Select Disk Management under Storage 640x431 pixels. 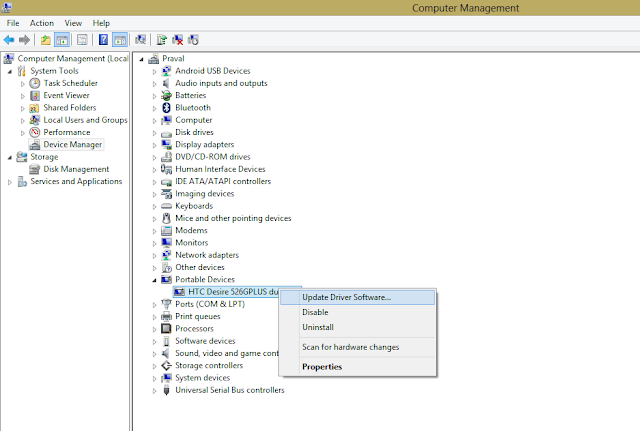pyautogui.click(x=76, y=169)
